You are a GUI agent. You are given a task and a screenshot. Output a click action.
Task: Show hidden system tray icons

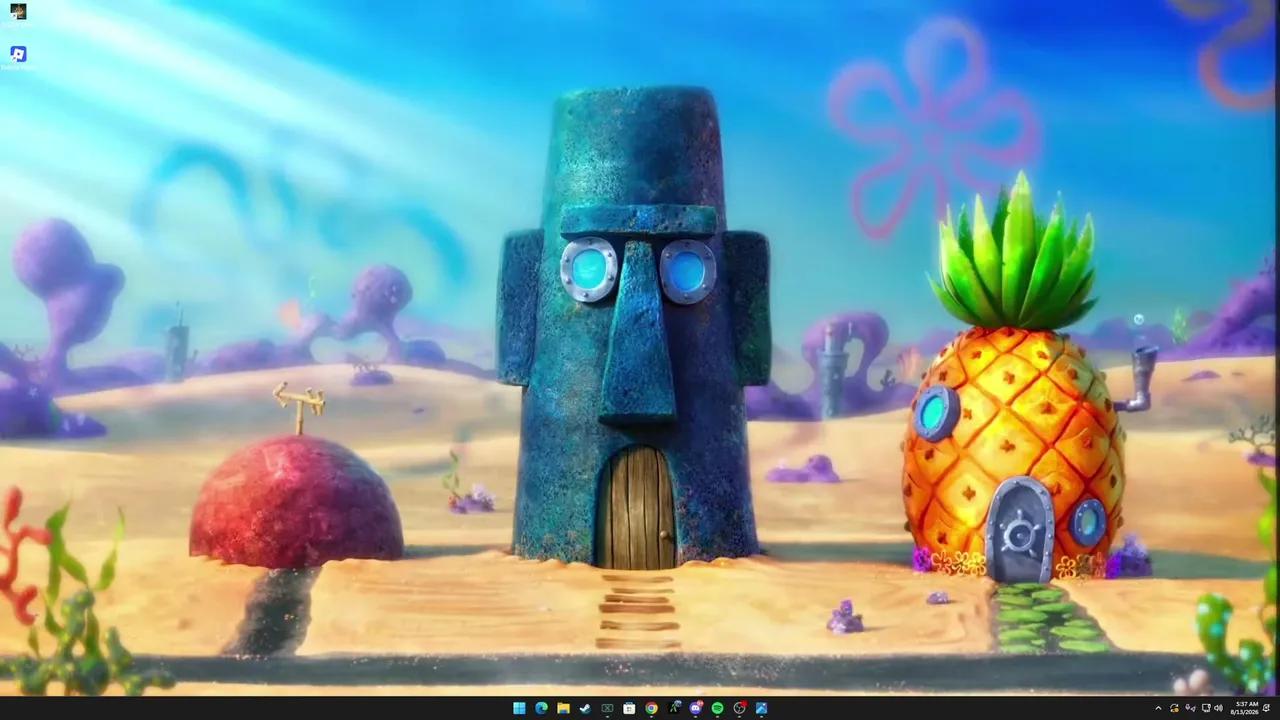click(1158, 708)
